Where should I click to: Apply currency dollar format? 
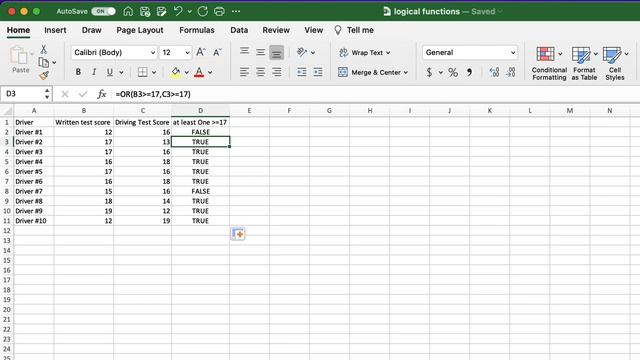pyautogui.click(x=429, y=72)
